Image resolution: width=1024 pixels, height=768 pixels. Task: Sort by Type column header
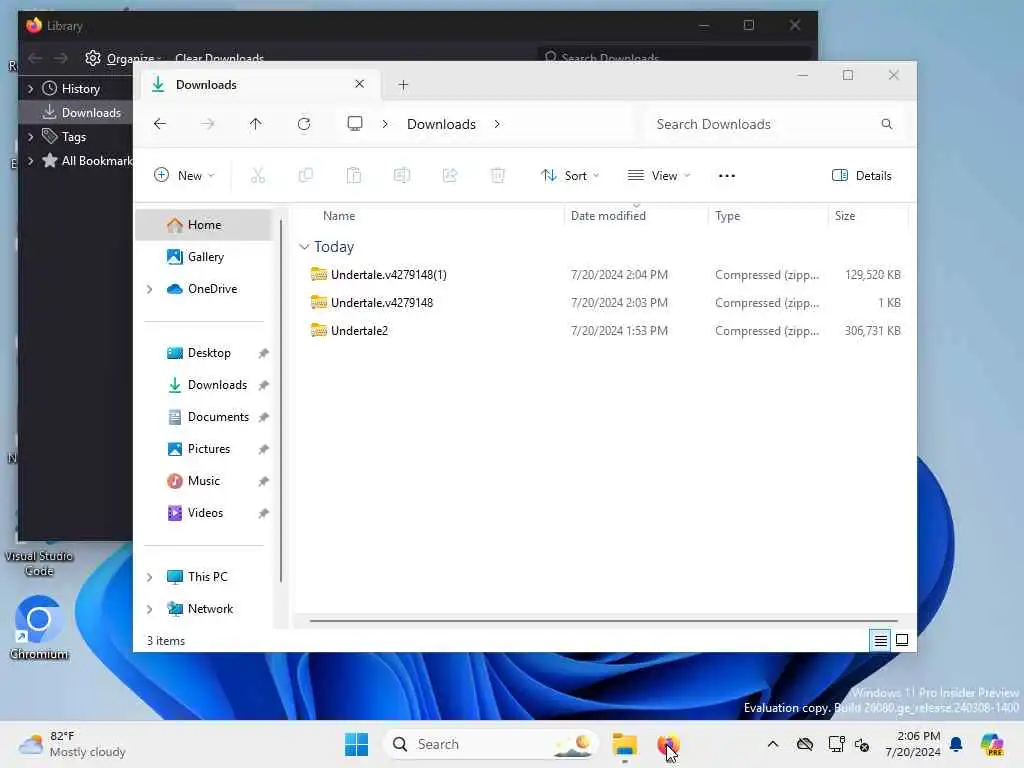728,216
